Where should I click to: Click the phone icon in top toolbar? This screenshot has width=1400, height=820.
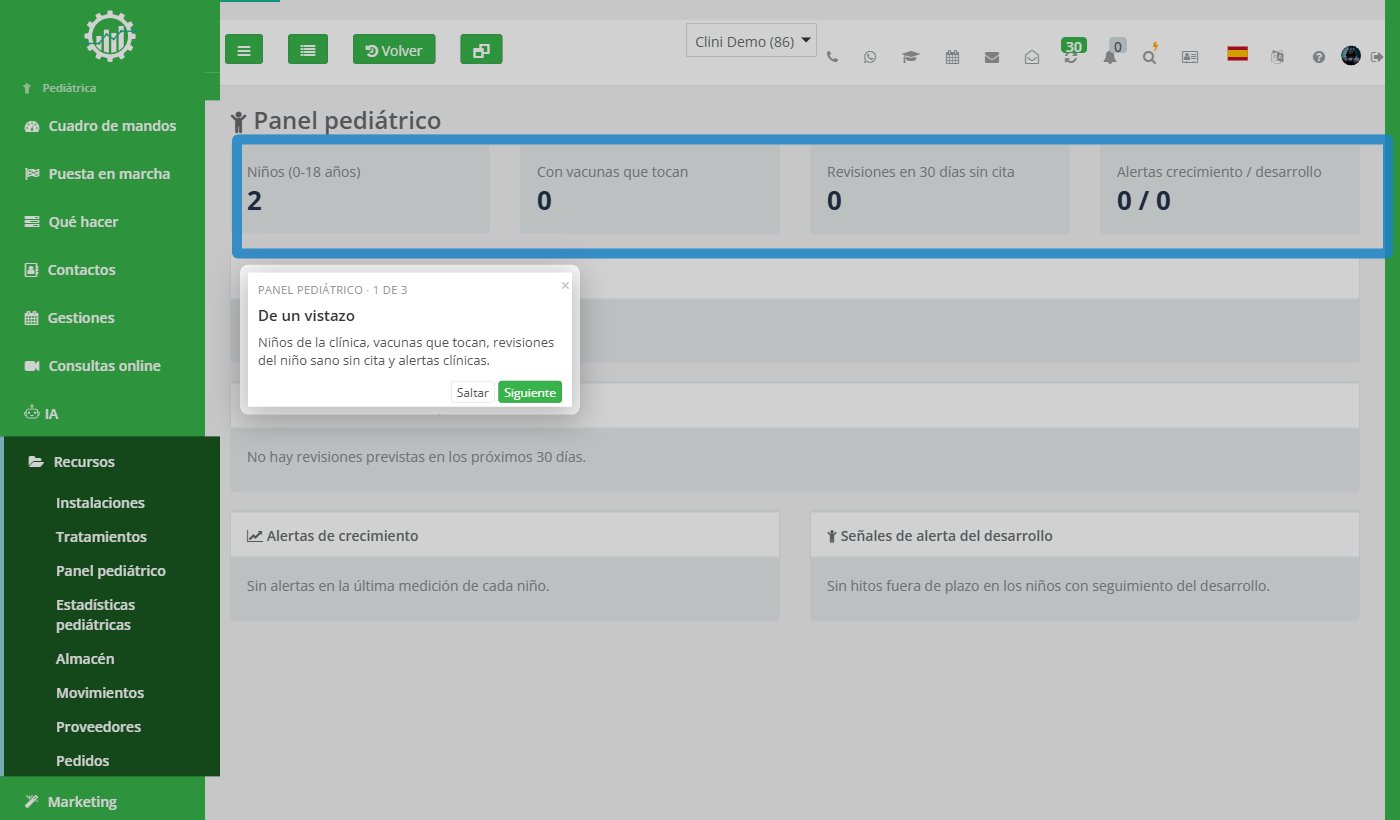click(x=832, y=57)
